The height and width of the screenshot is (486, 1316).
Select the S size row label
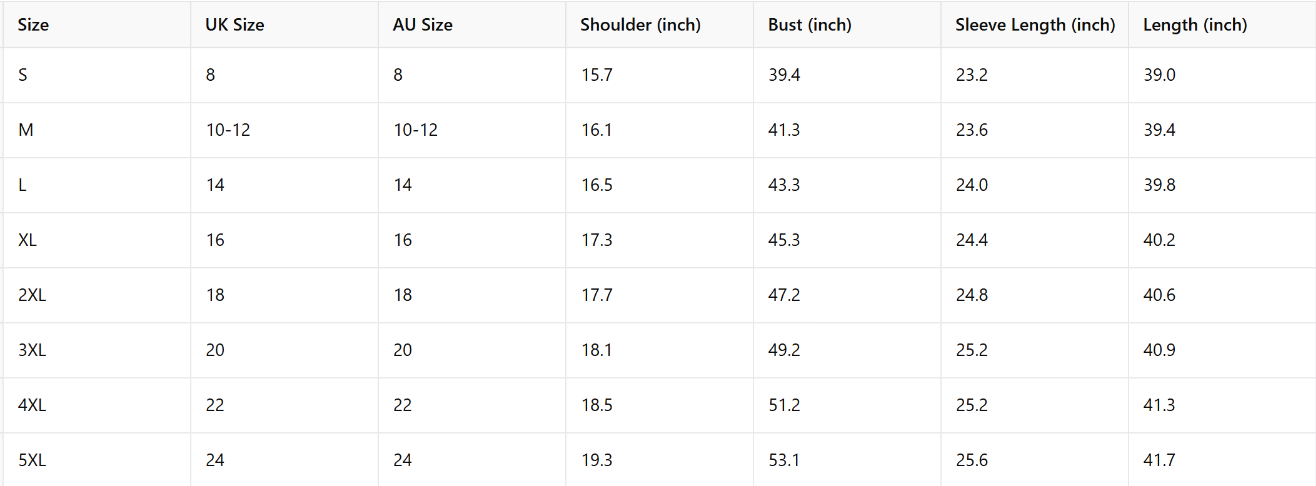point(23,75)
